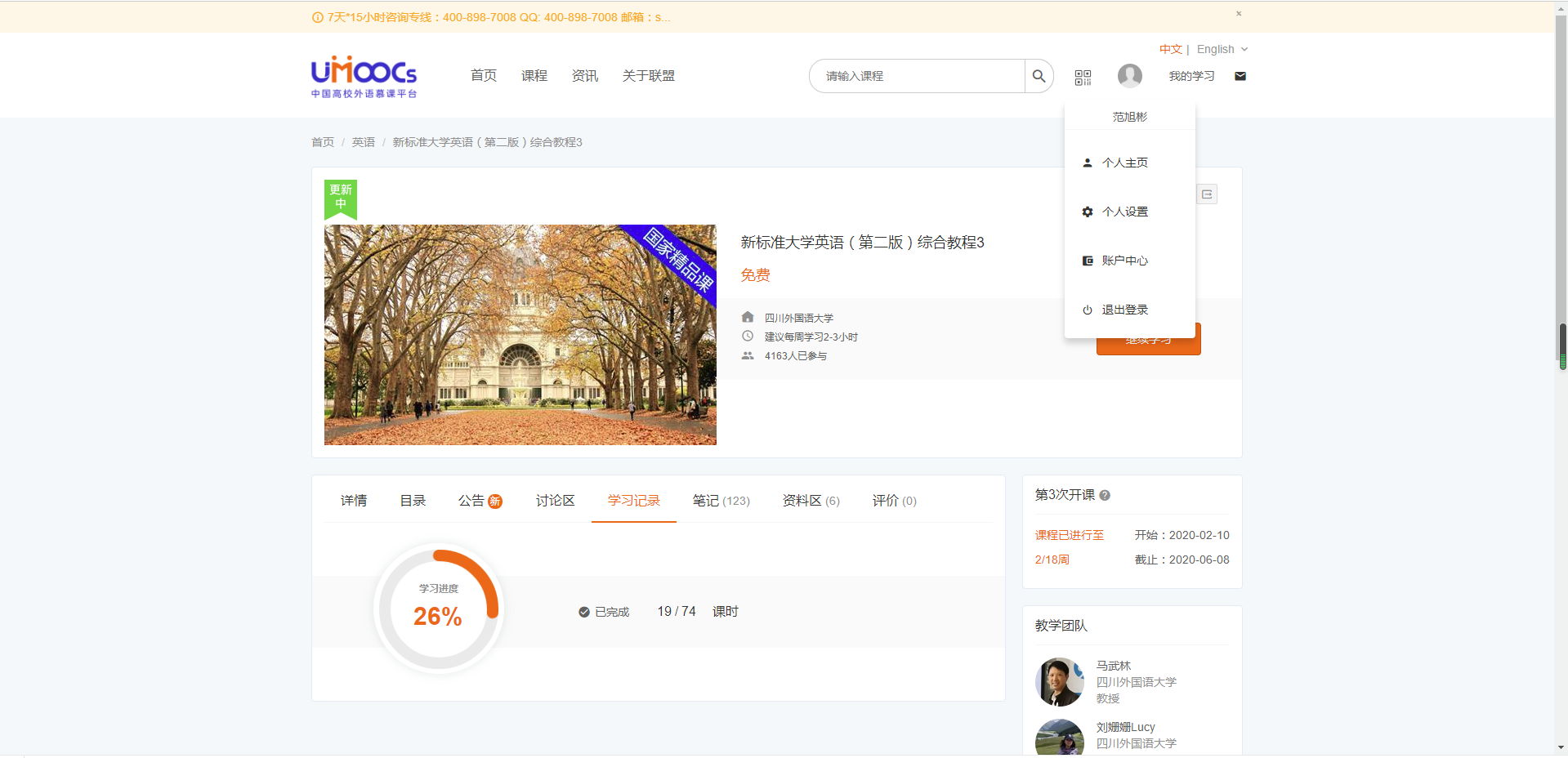Click 刘姗姗Lucy teacher photo
Screen dimensions: 1568x758
point(1060,737)
